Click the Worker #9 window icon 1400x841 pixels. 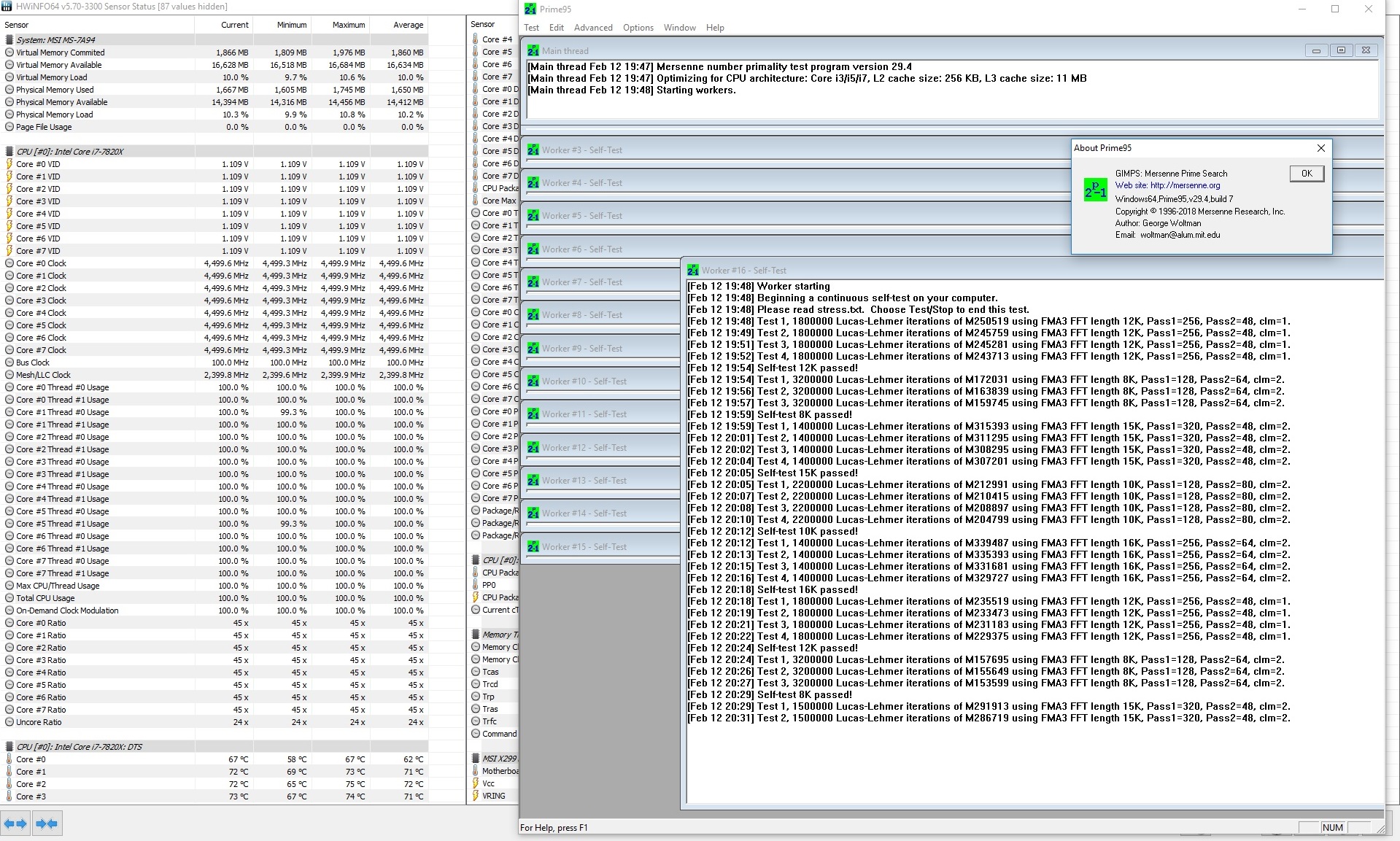533,349
